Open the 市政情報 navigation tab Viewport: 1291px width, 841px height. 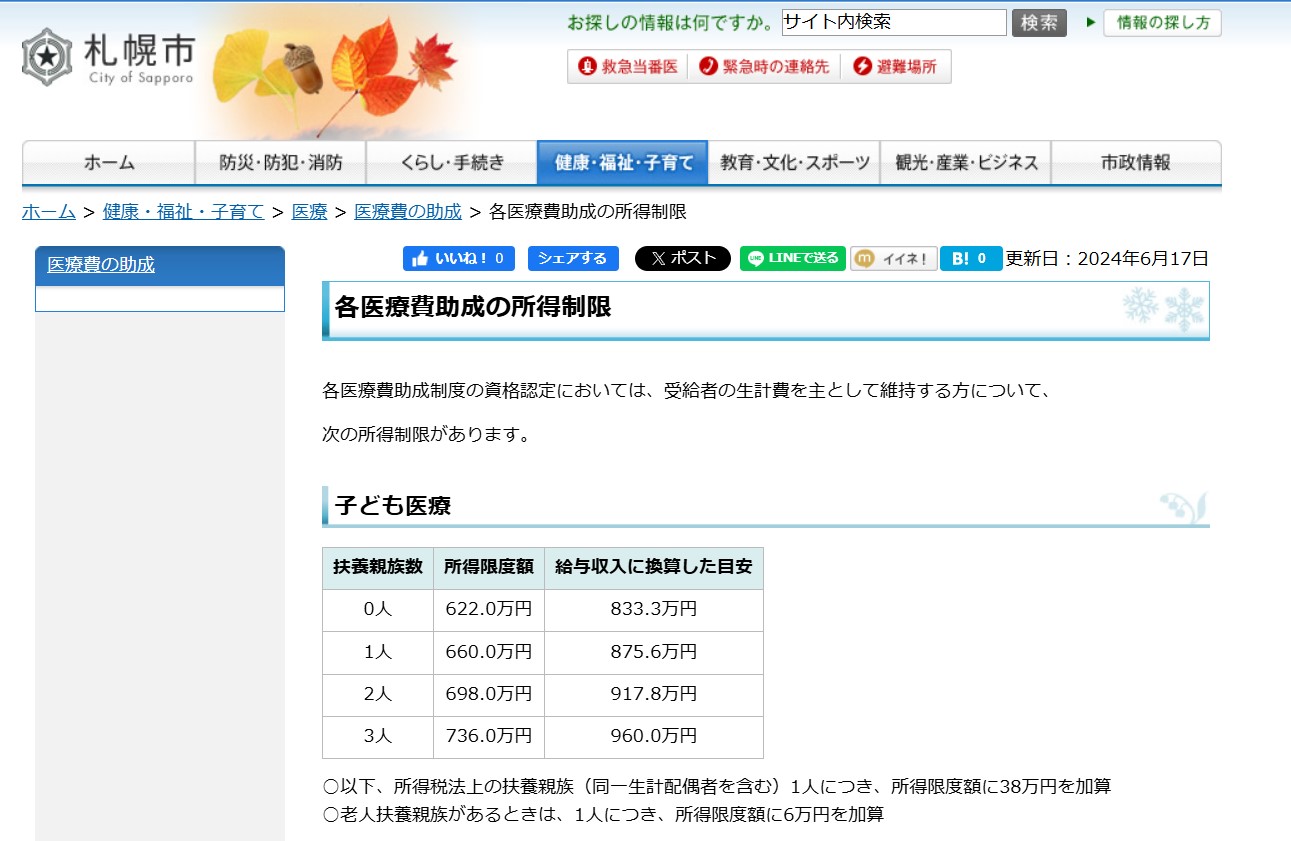click(x=1136, y=163)
